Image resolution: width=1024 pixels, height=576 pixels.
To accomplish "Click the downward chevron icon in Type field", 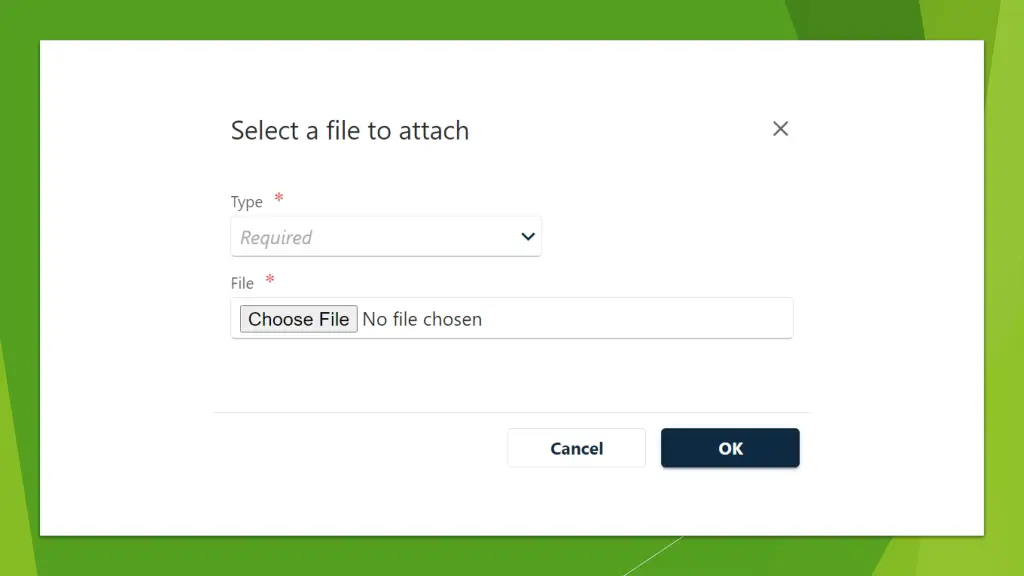I will coord(528,237).
